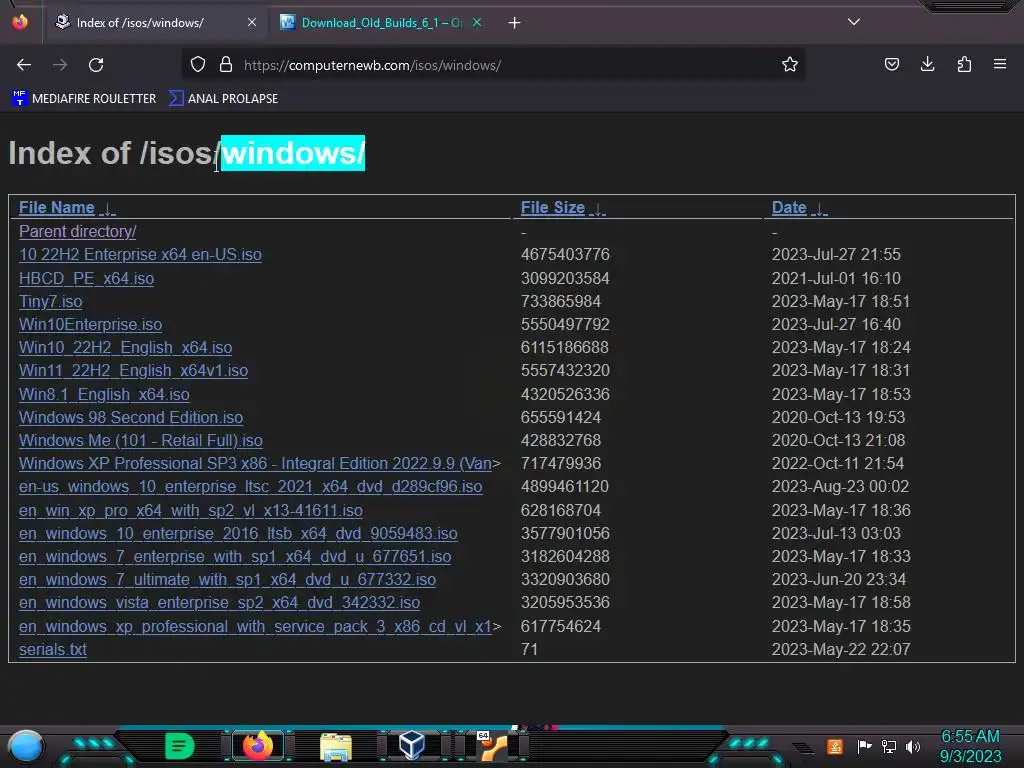Download Win11_22H2_English_x64v1.iso
Image resolution: width=1024 pixels, height=768 pixels.
coord(133,371)
